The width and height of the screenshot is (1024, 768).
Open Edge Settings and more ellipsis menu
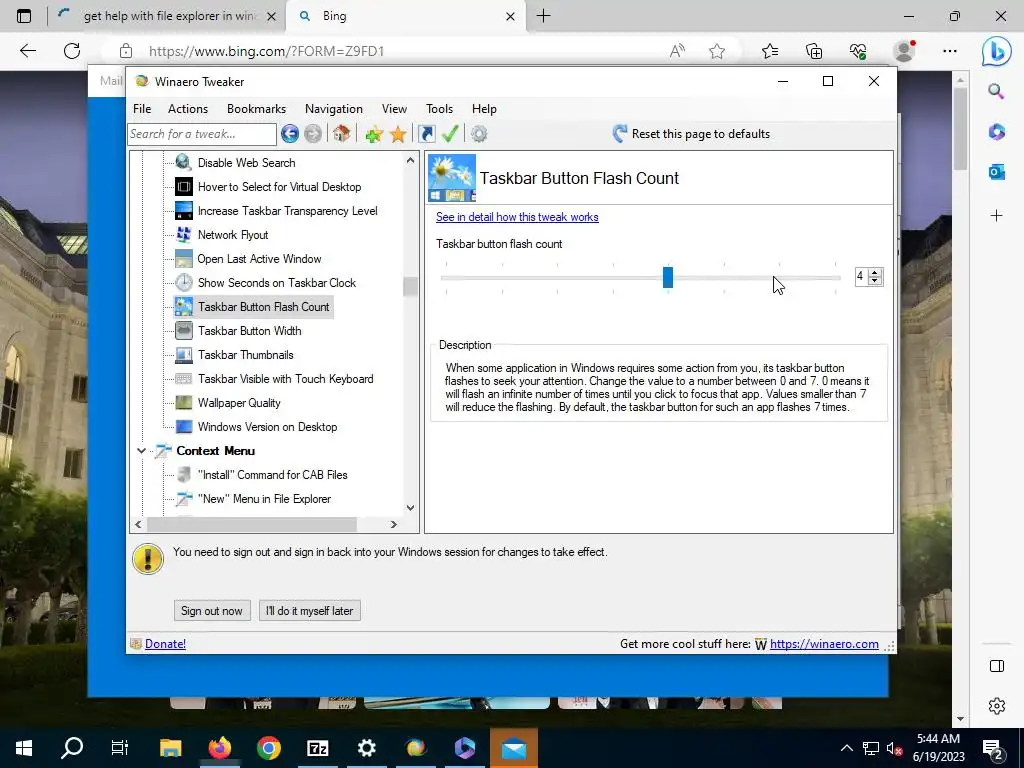950,51
